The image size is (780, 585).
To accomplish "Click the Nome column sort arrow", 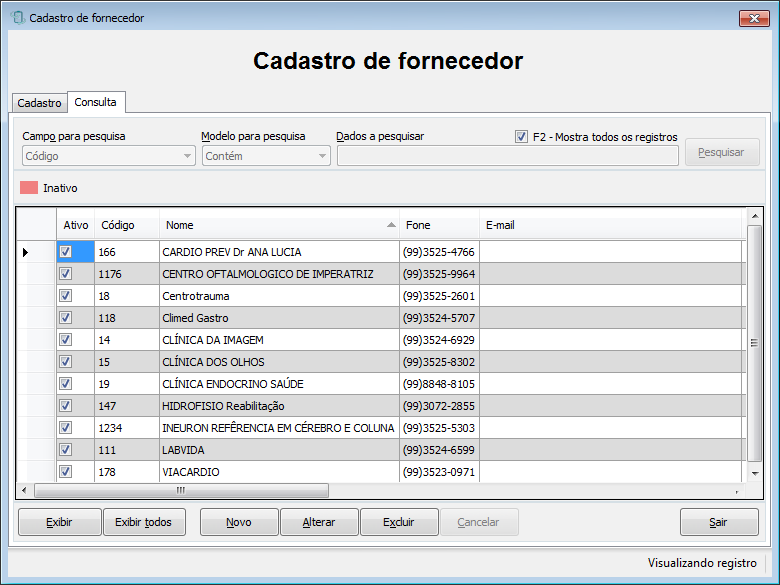I will (391, 225).
